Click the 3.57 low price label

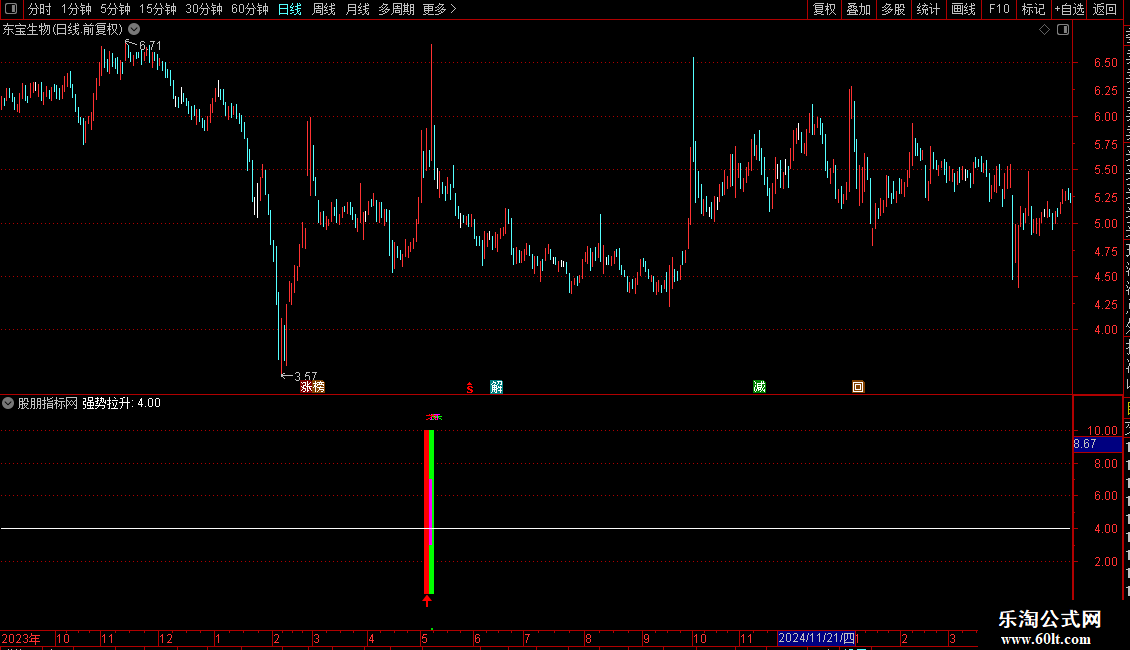[x=306, y=376]
